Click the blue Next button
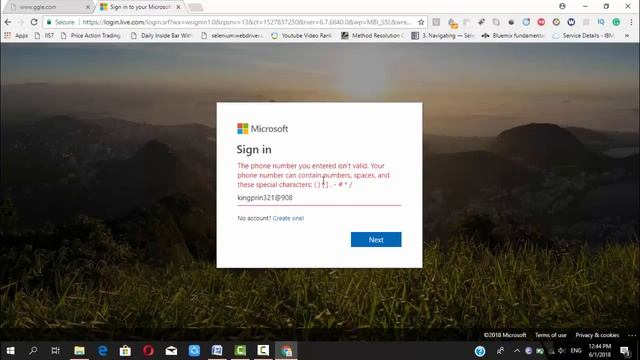640x360 pixels. pyautogui.click(x=376, y=240)
